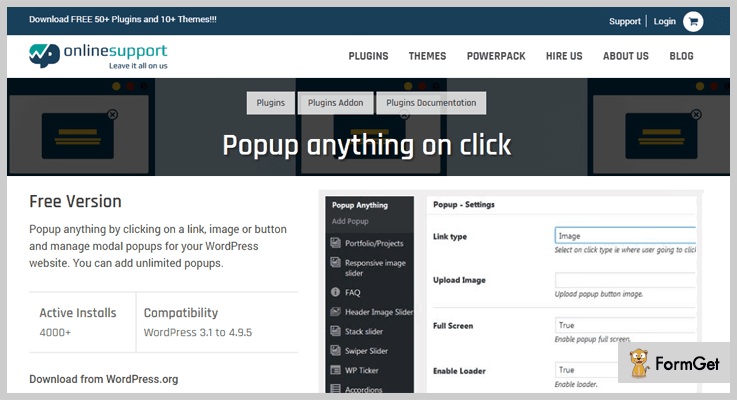Open the PLUGINS menu
This screenshot has height=400, width=737.
368,56
